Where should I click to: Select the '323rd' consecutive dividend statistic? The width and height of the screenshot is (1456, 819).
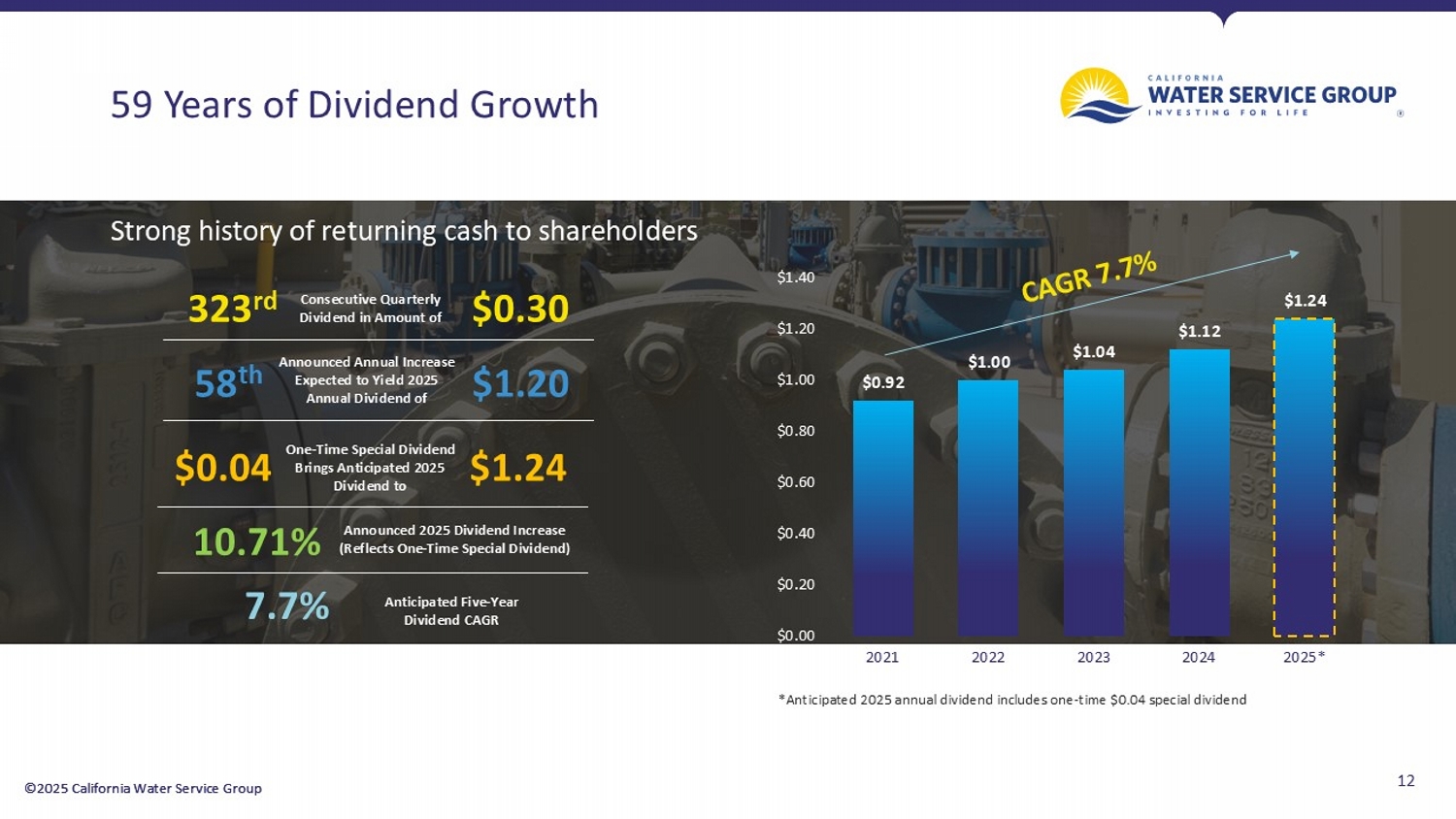point(233,309)
